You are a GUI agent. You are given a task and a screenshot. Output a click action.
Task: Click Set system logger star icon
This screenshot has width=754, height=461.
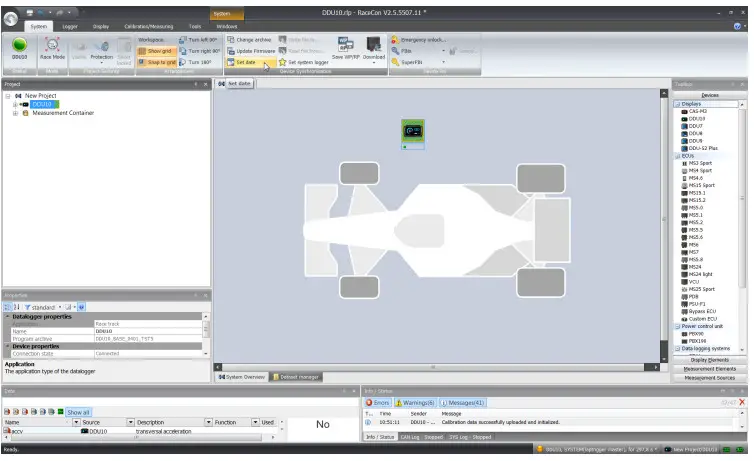[x=282, y=62]
